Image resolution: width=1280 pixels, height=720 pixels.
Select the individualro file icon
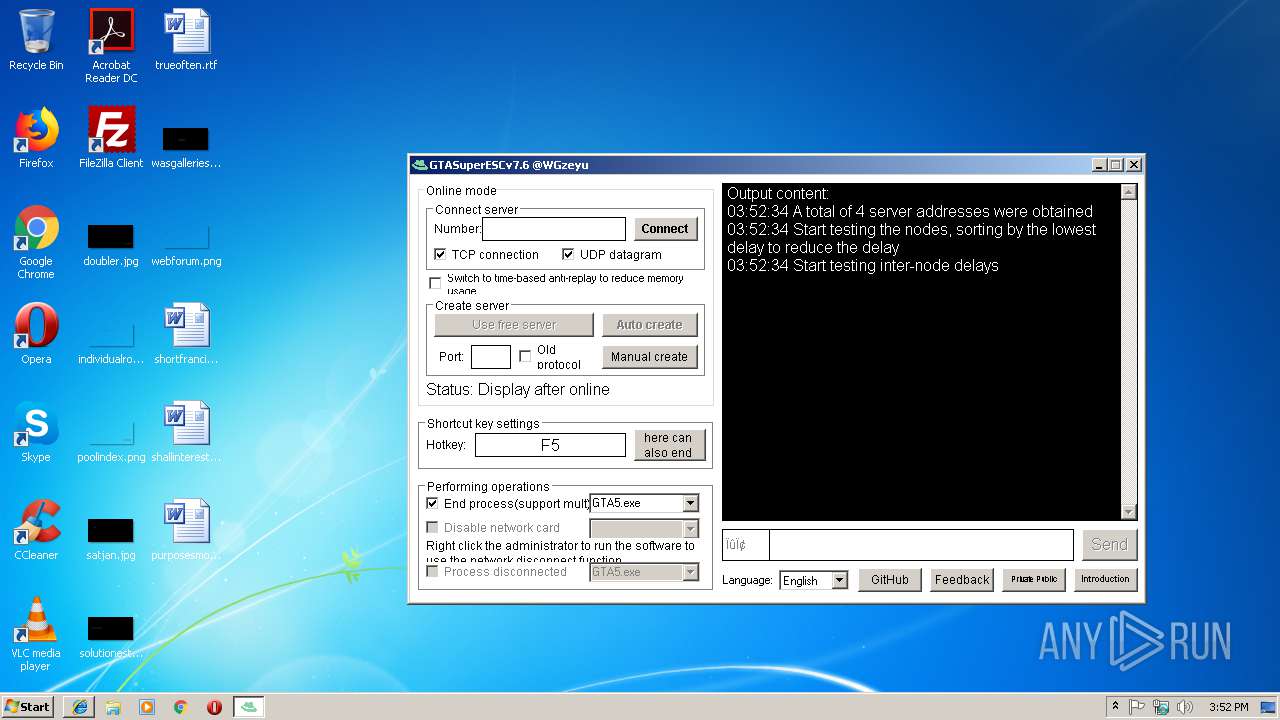pyautogui.click(x=111, y=342)
